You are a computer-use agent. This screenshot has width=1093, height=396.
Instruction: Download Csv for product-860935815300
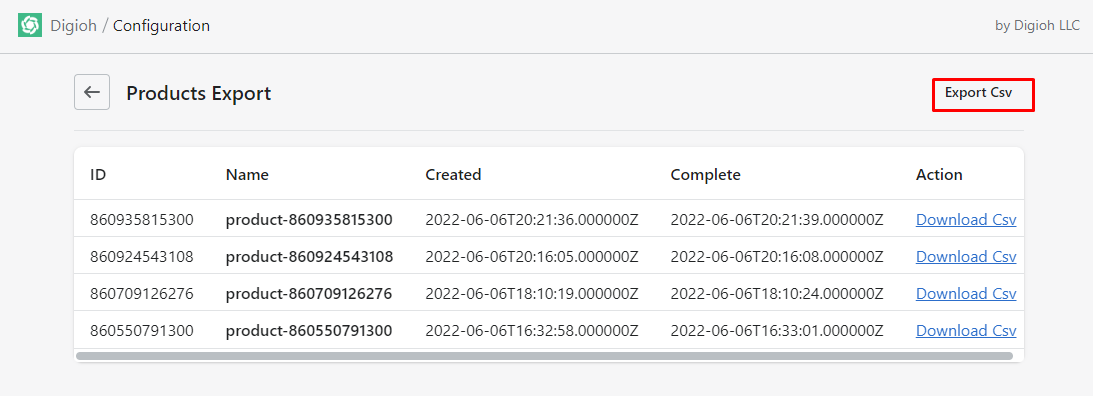pyautogui.click(x=965, y=220)
